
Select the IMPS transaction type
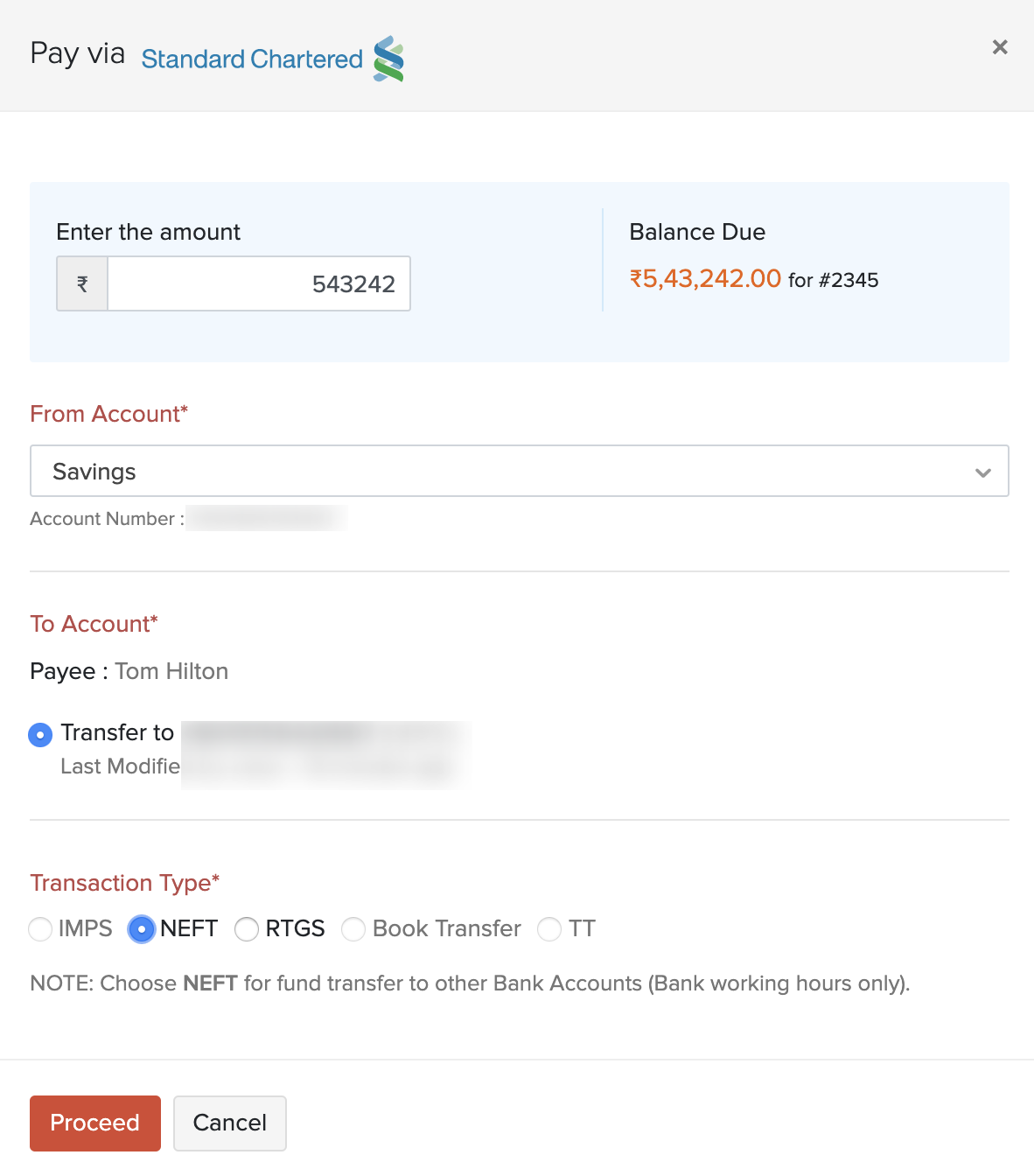tap(40, 929)
